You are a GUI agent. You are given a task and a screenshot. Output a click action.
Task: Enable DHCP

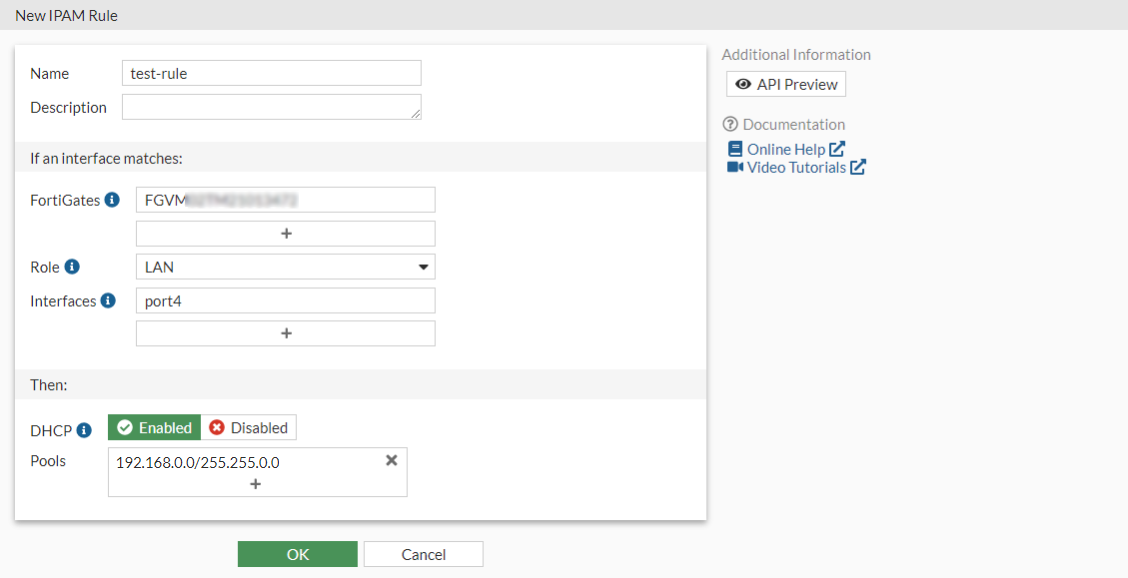click(x=155, y=428)
